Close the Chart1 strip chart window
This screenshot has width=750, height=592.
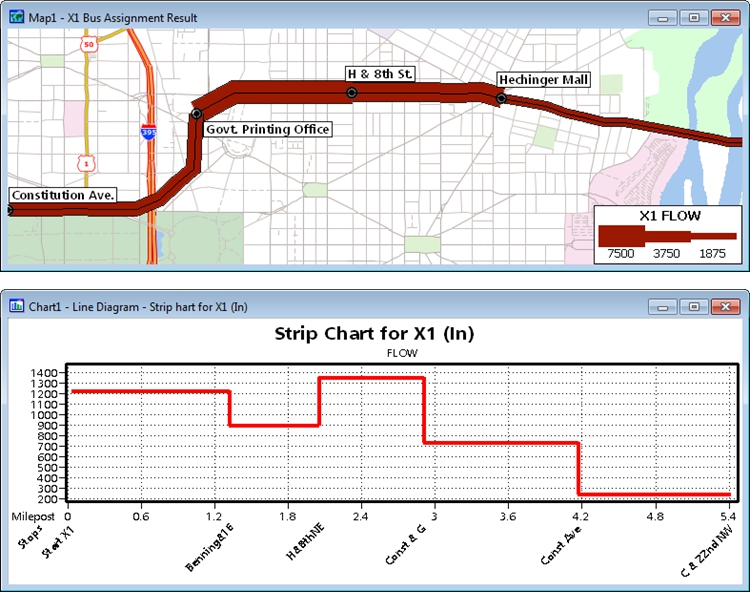click(724, 305)
